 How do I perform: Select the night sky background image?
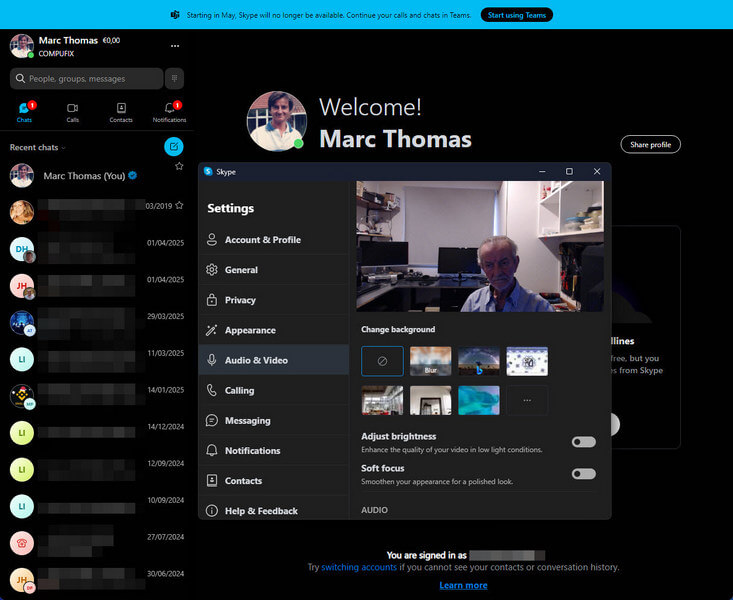(x=479, y=361)
